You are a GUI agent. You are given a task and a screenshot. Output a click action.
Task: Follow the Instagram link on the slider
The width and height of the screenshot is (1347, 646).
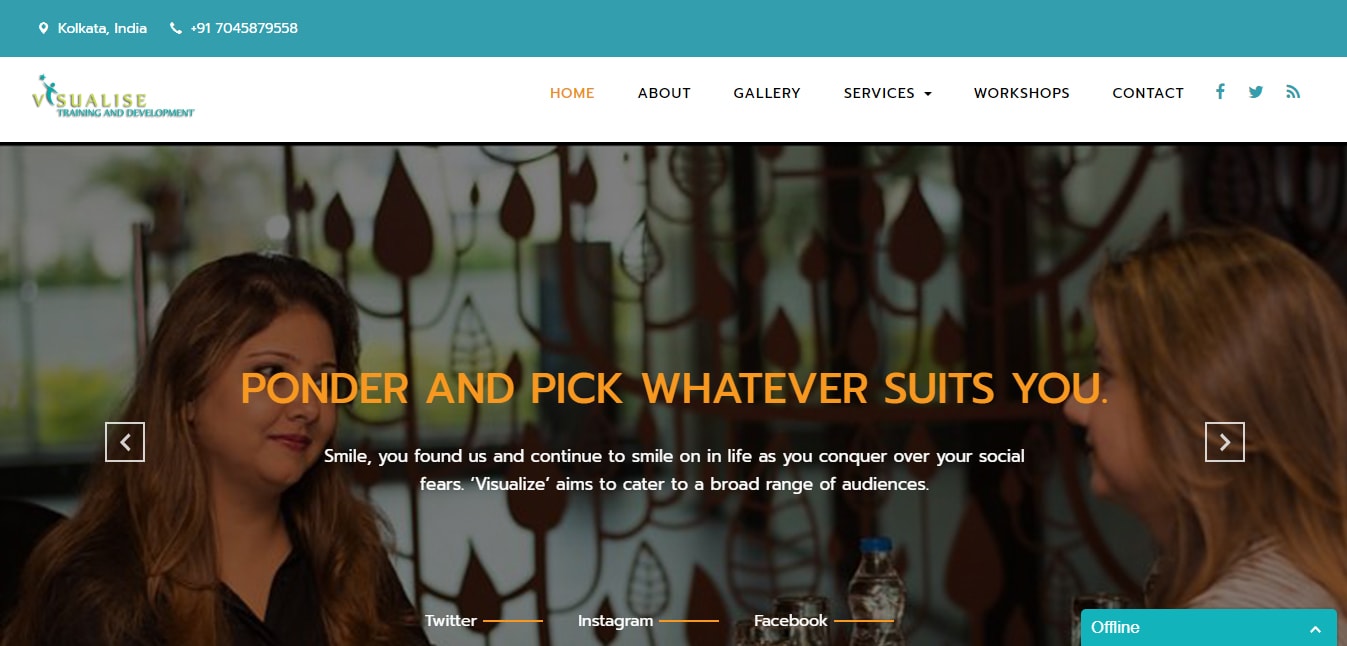pyautogui.click(x=615, y=621)
